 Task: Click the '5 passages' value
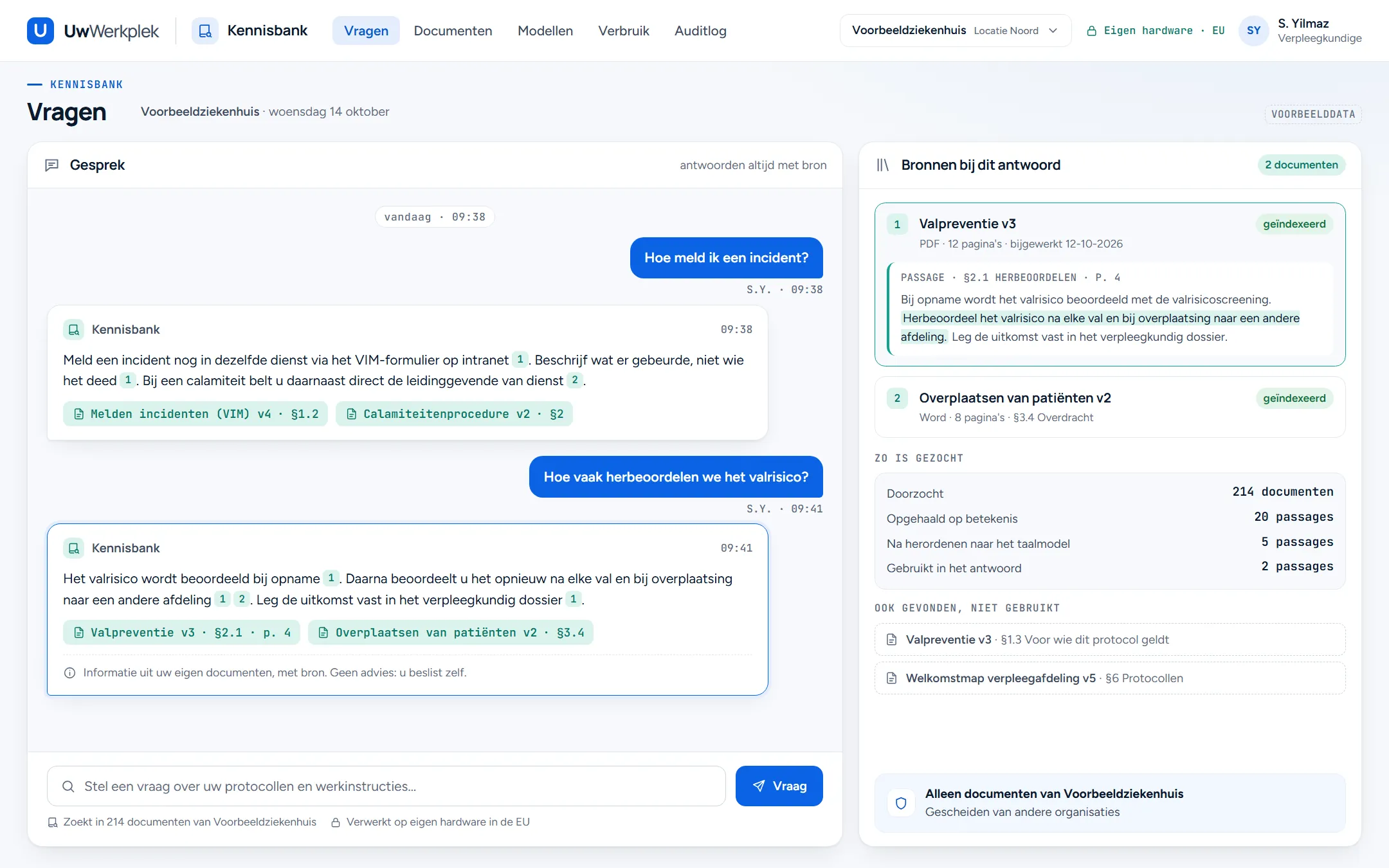tap(1297, 542)
